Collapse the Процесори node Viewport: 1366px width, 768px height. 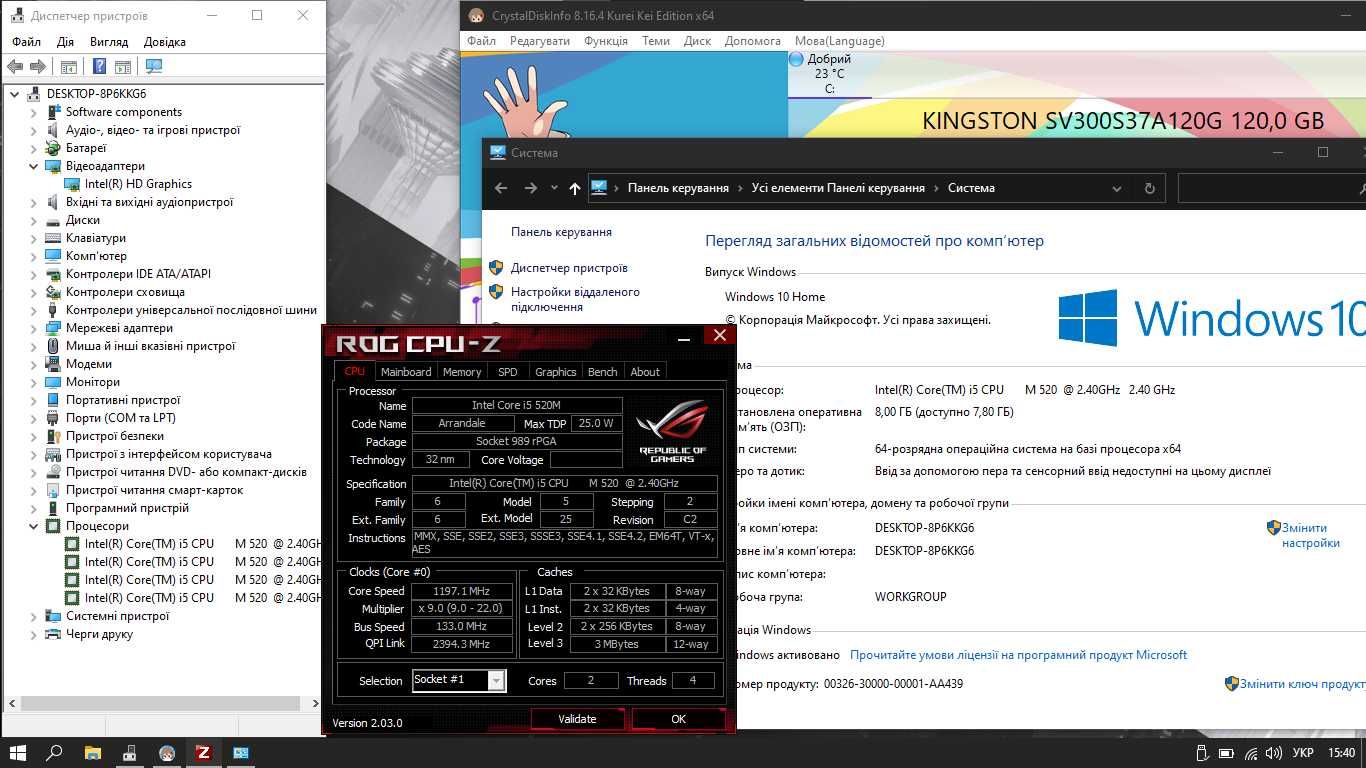[x=34, y=526]
